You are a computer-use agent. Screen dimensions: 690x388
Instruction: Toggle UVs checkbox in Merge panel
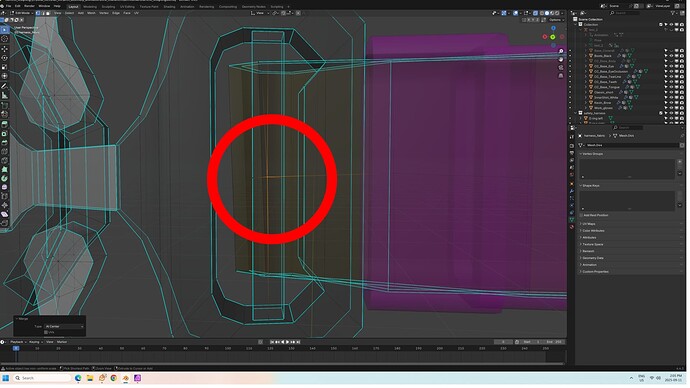[x=46, y=333]
